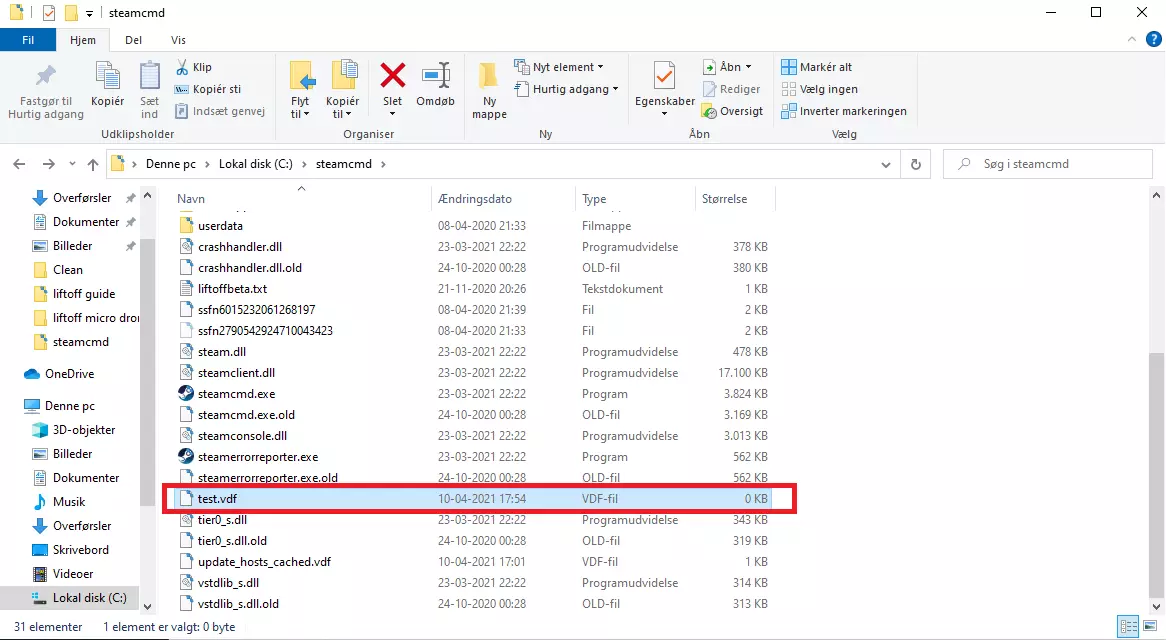
Task: Click Lokal disk (C:) in the breadcrumb
Action: pyautogui.click(x=256, y=164)
